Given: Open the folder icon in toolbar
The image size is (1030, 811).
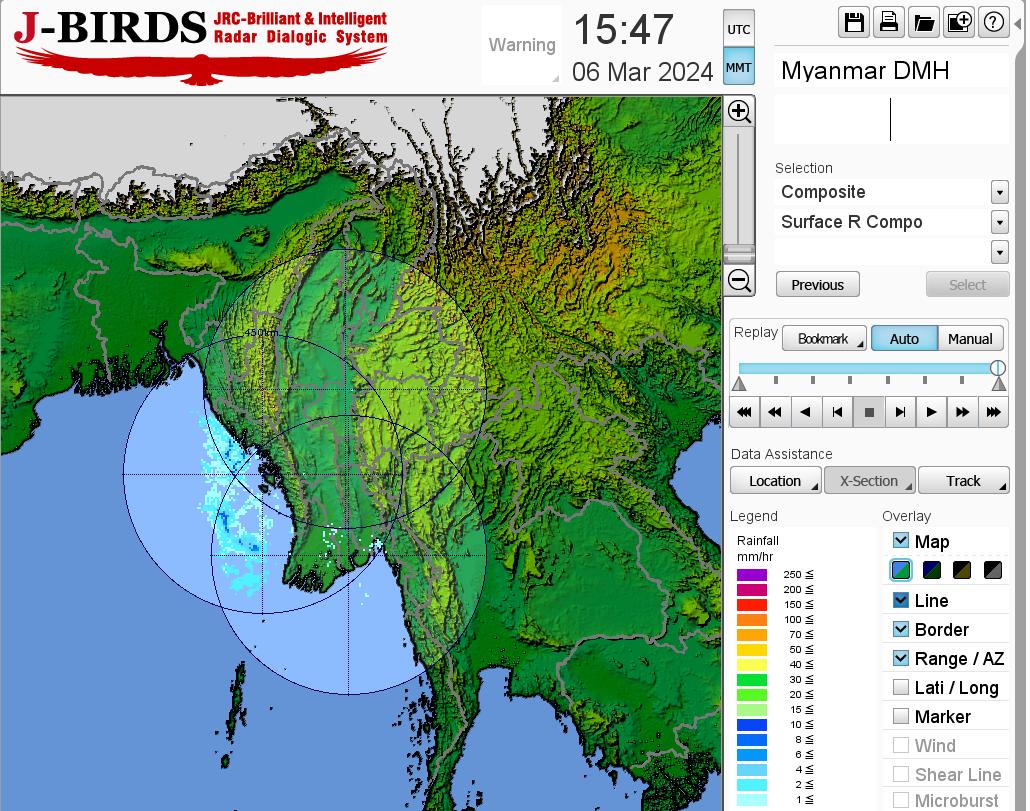Looking at the screenshot, I should [x=924, y=23].
